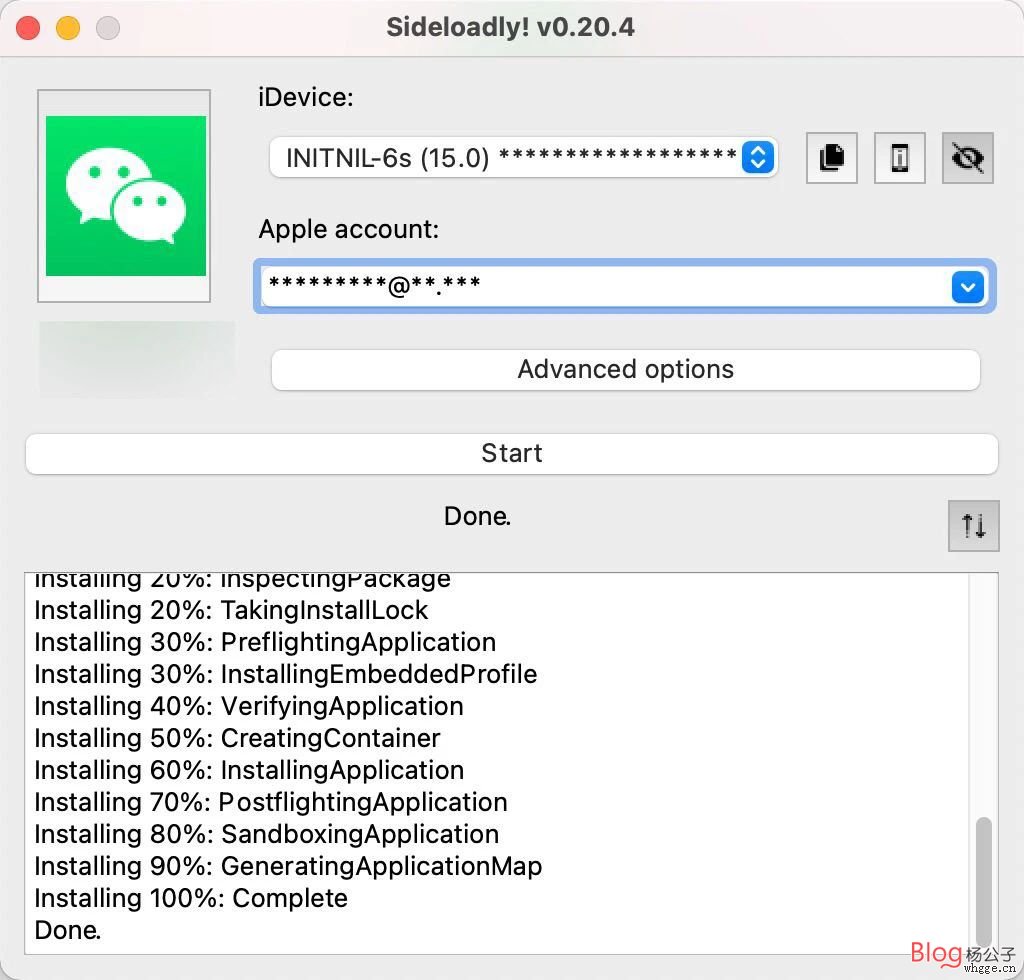Click the Start button
Screen dimensions: 1024x980
tap(511, 453)
